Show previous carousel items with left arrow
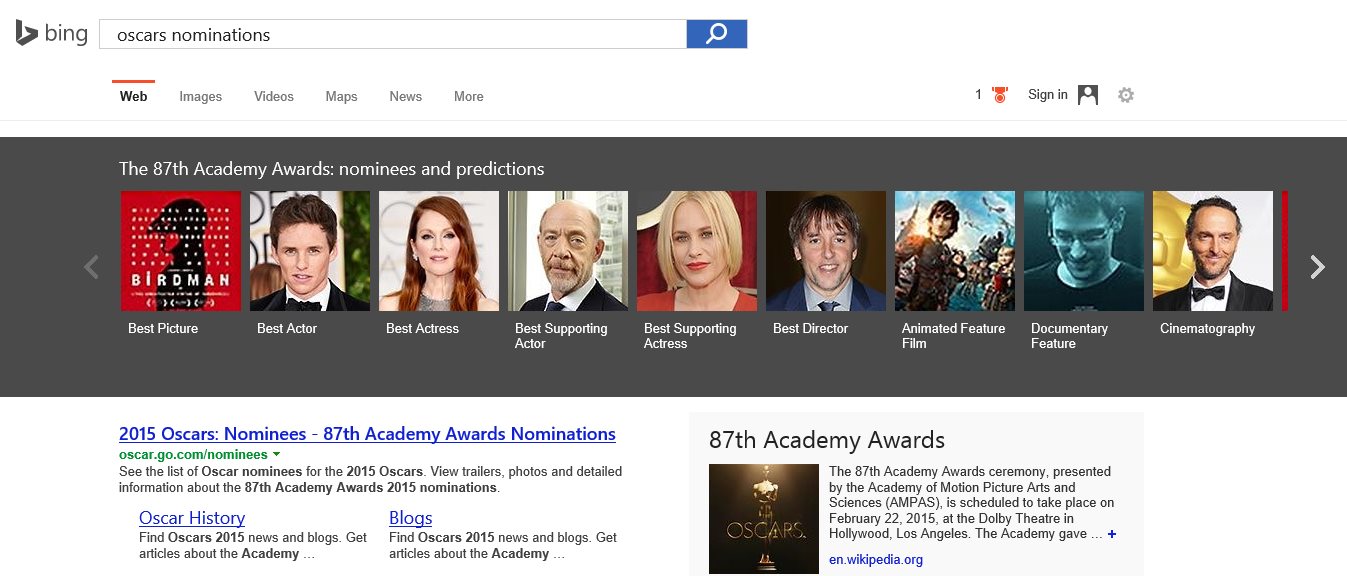The image size is (1347, 576). click(92, 267)
